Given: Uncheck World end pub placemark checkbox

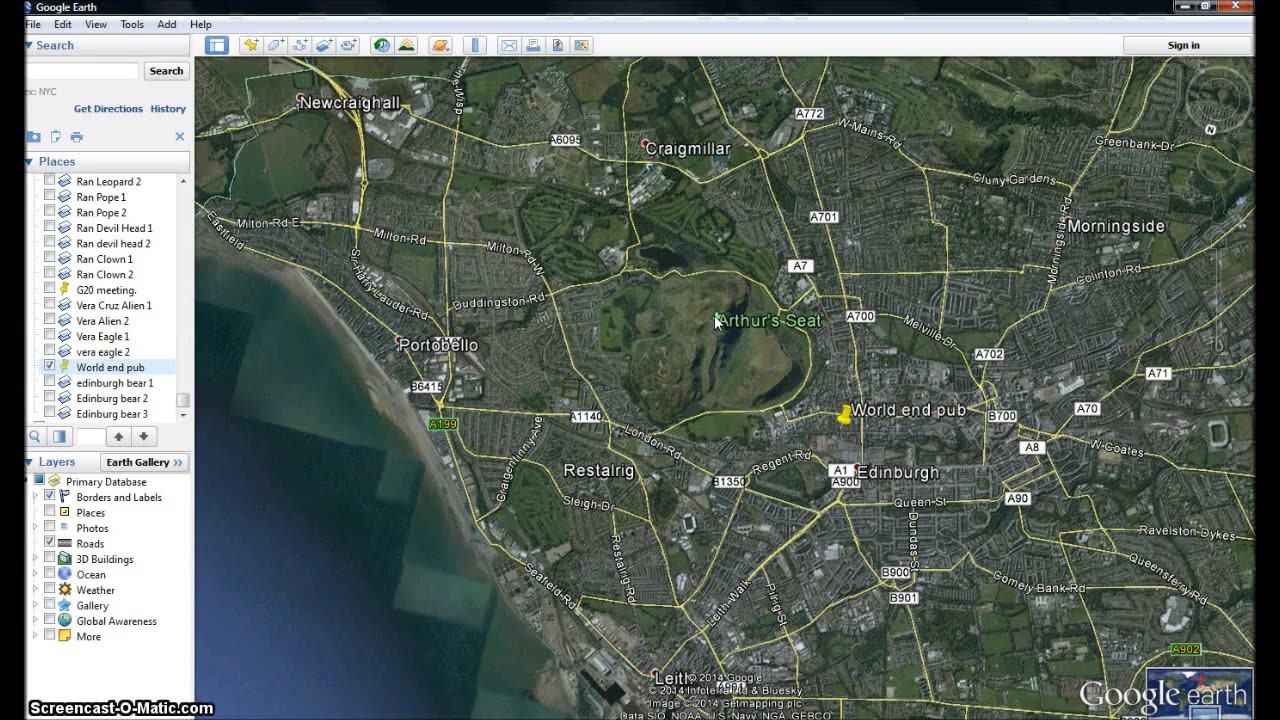Looking at the screenshot, I should click(x=49, y=367).
